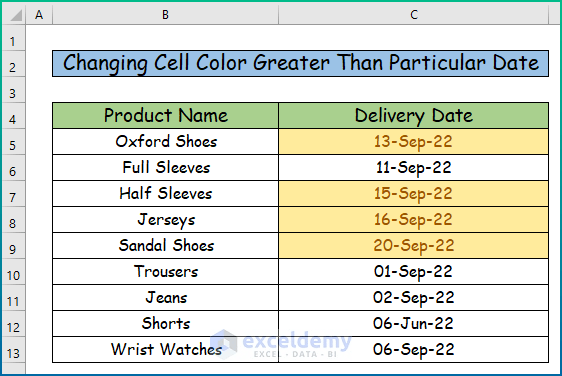The height and width of the screenshot is (376, 562).
Task: Select row 1 header
Action: 14,38
